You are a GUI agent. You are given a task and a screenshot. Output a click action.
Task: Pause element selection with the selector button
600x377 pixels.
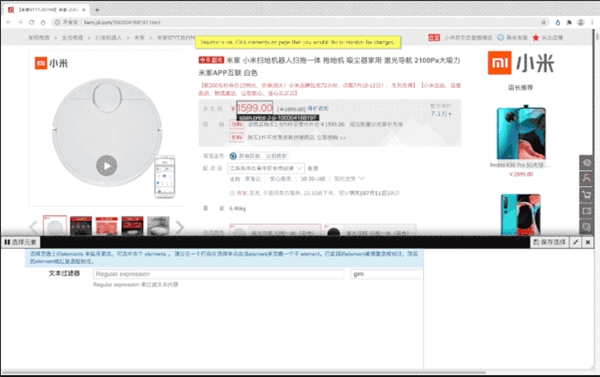pyautogui.click(x=21, y=242)
